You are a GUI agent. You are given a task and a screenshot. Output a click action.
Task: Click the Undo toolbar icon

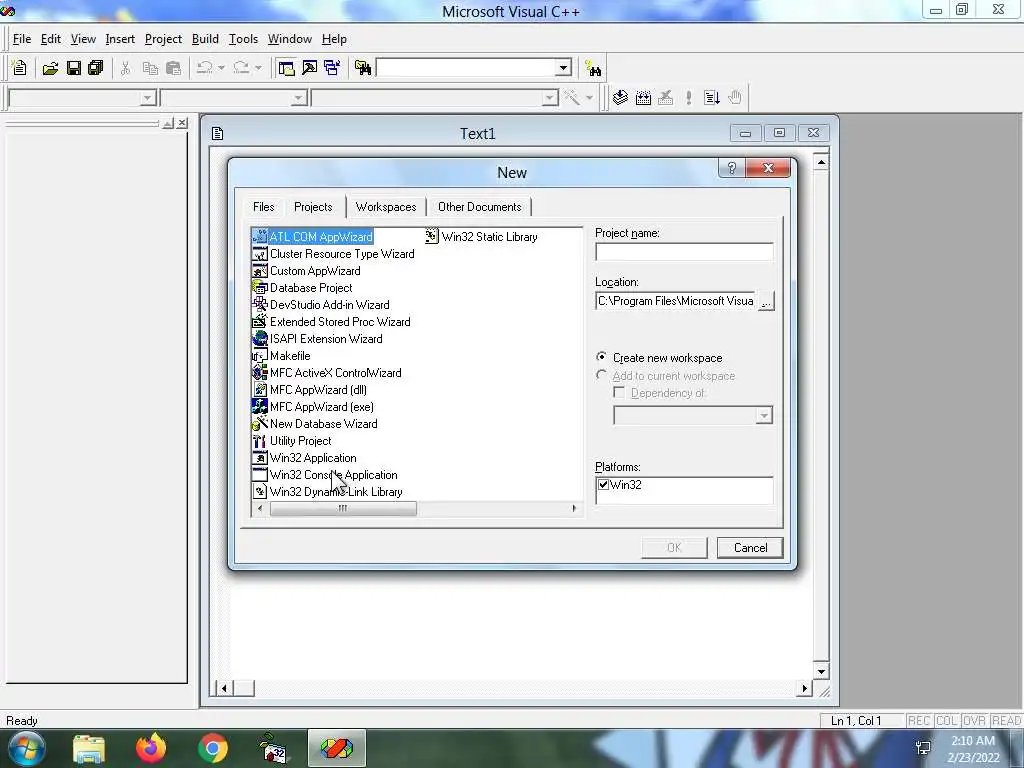point(204,67)
